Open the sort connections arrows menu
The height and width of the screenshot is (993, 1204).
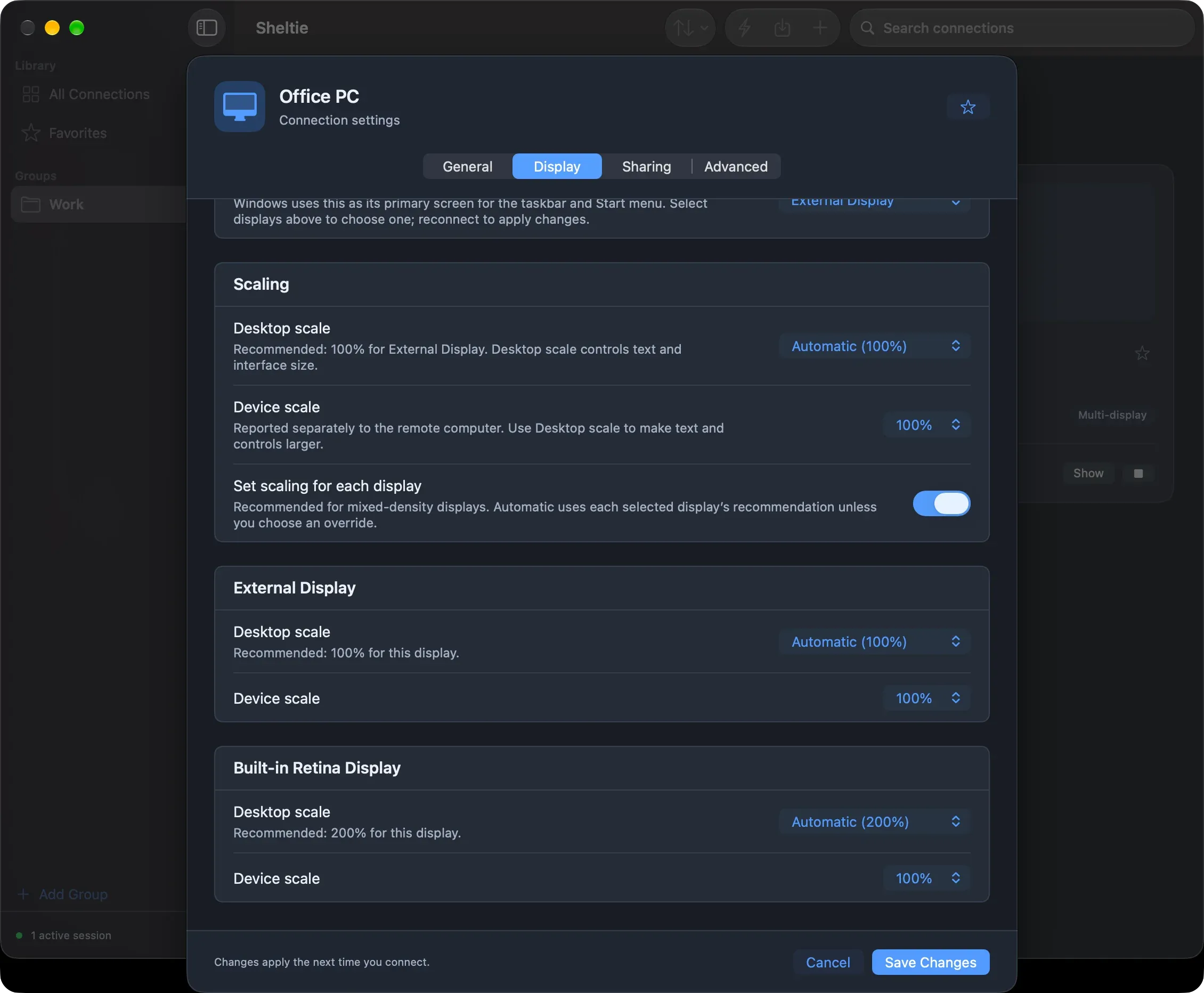690,28
